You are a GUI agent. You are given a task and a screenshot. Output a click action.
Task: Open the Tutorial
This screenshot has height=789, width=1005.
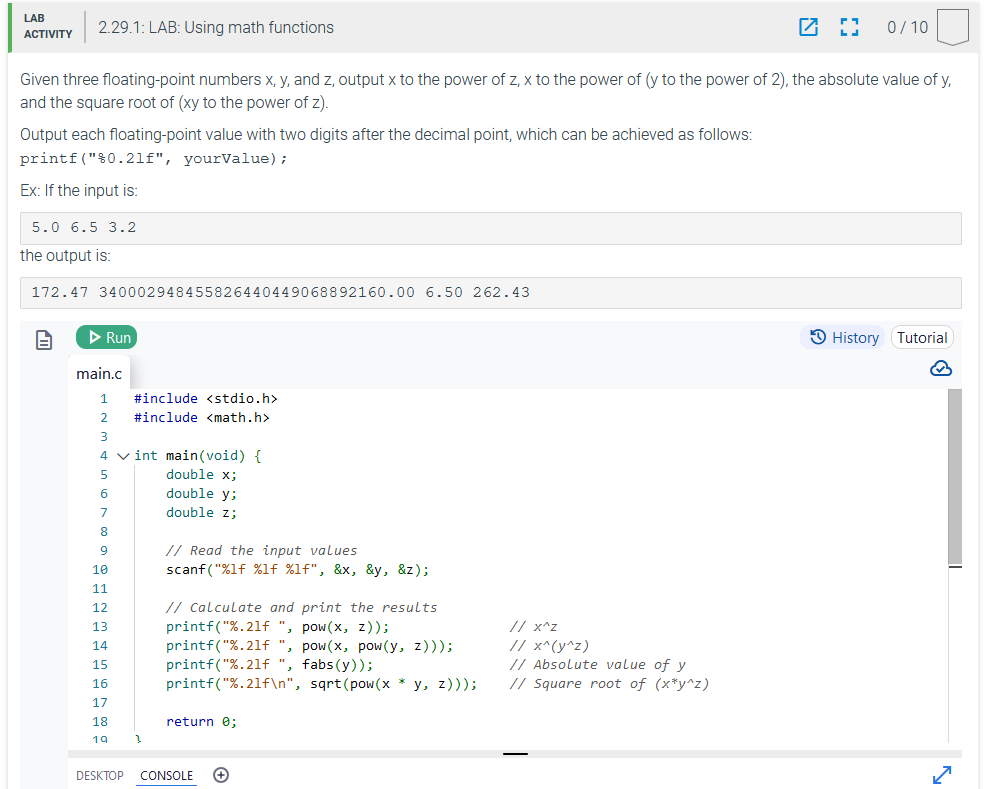922,337
